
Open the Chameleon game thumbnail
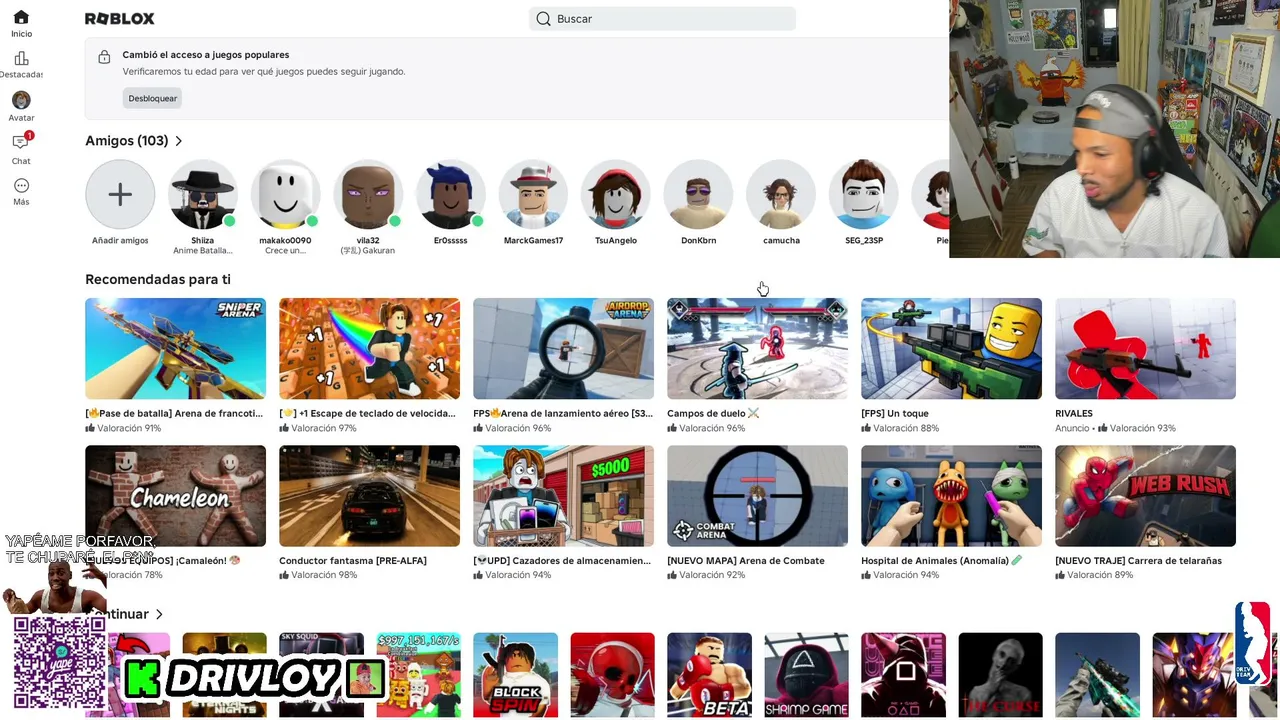pyautogui.click(x=175, y=496)
